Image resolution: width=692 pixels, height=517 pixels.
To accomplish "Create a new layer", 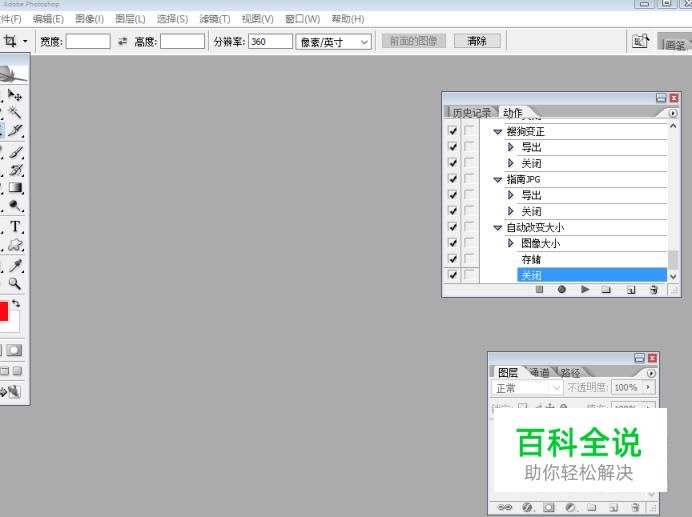I will pyautogui.click(x=613, y=508).
